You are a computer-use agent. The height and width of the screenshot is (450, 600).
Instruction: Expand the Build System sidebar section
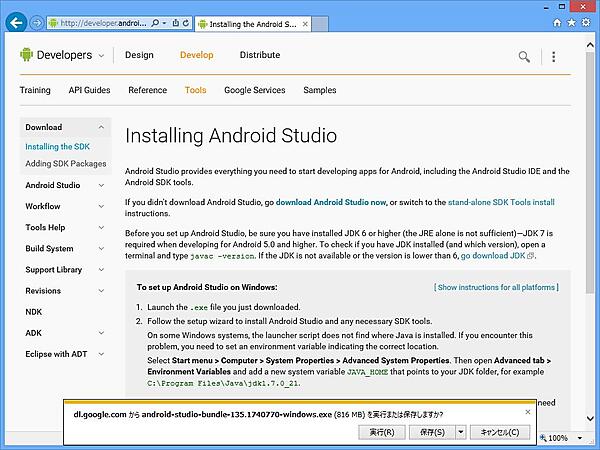[x=101, y=249]
